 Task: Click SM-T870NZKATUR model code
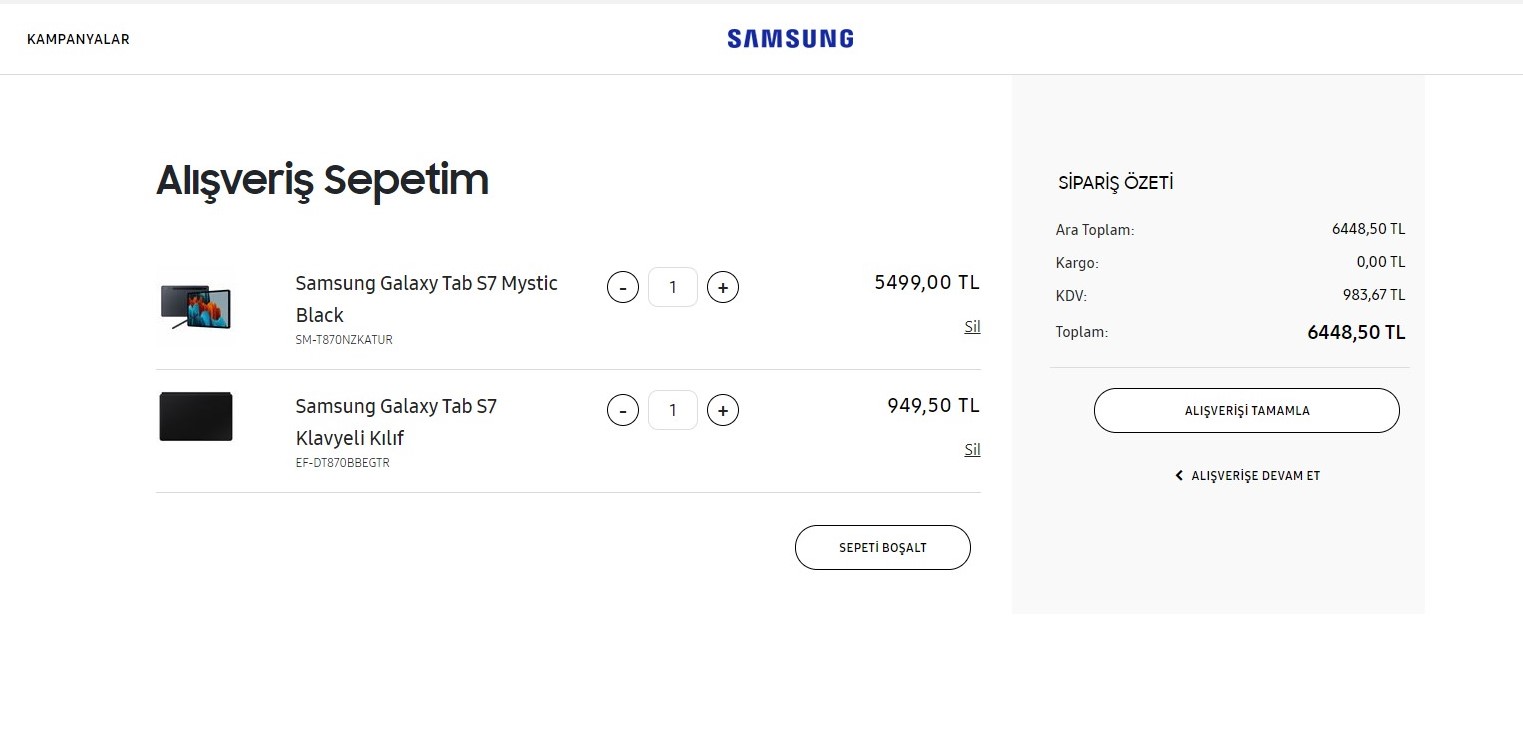coord(344,340)
